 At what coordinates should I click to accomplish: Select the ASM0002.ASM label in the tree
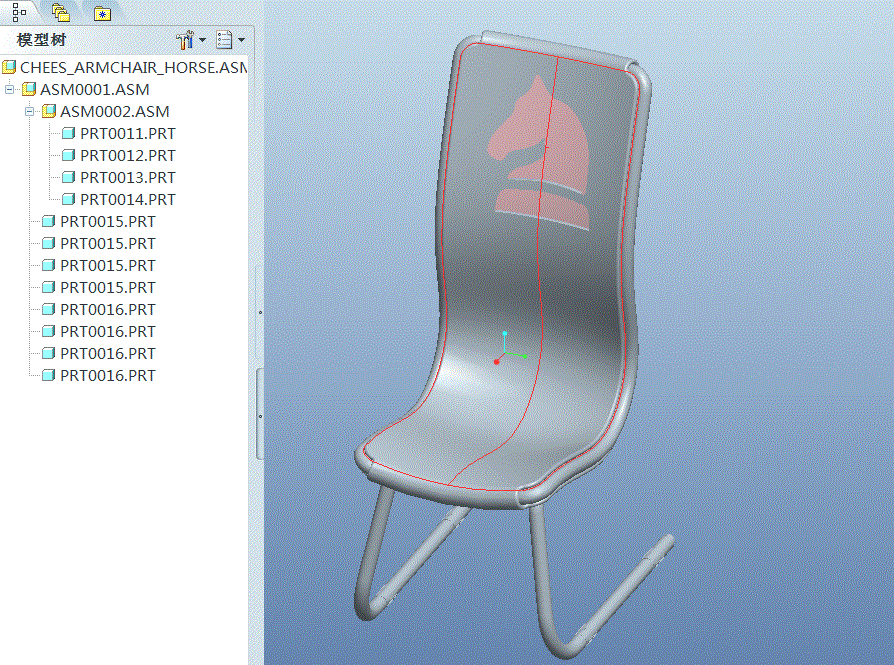pyautogui.click(x=115, y=111)
